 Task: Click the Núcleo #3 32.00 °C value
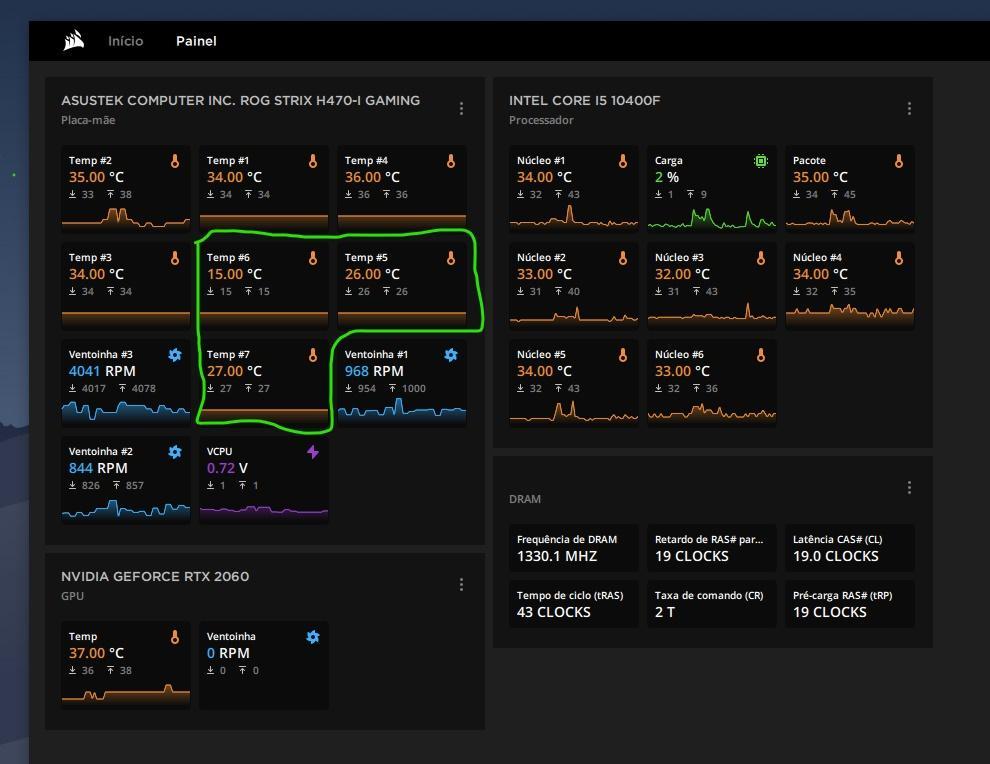pos(682,275)
